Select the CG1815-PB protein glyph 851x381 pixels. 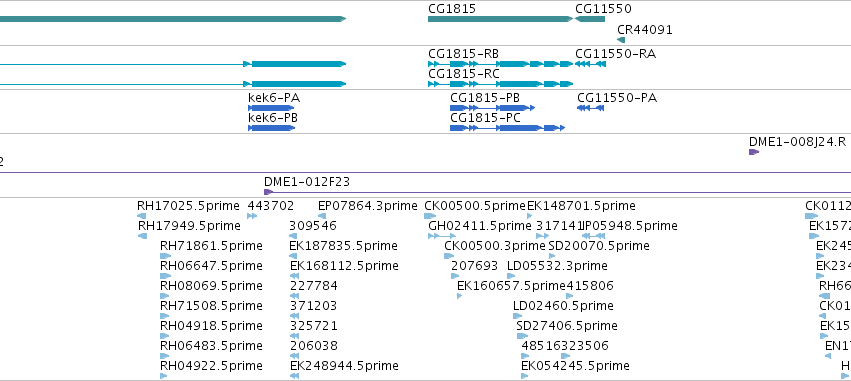(x=493, y=108)
